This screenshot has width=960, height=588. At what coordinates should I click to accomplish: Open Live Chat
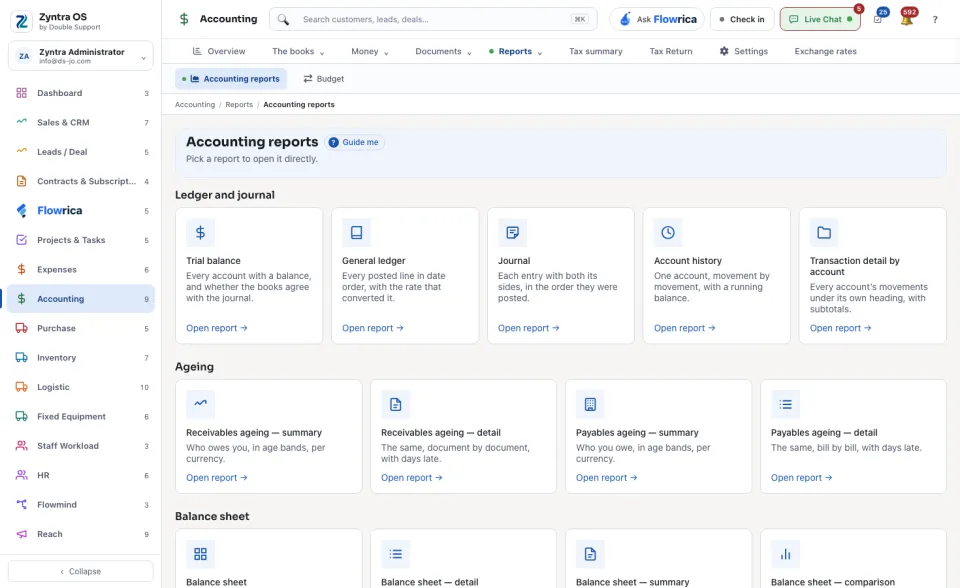820,20
